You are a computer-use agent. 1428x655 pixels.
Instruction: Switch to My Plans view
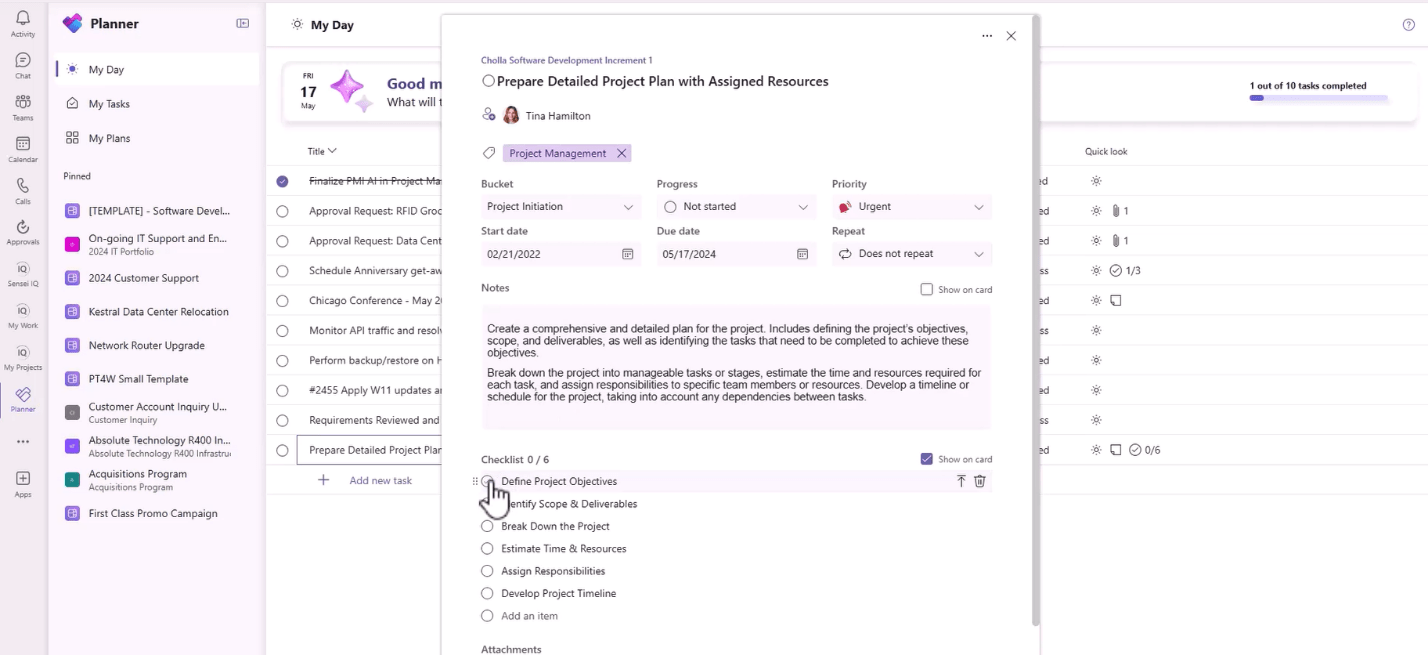pyautogui.click(x=109, y=138)
